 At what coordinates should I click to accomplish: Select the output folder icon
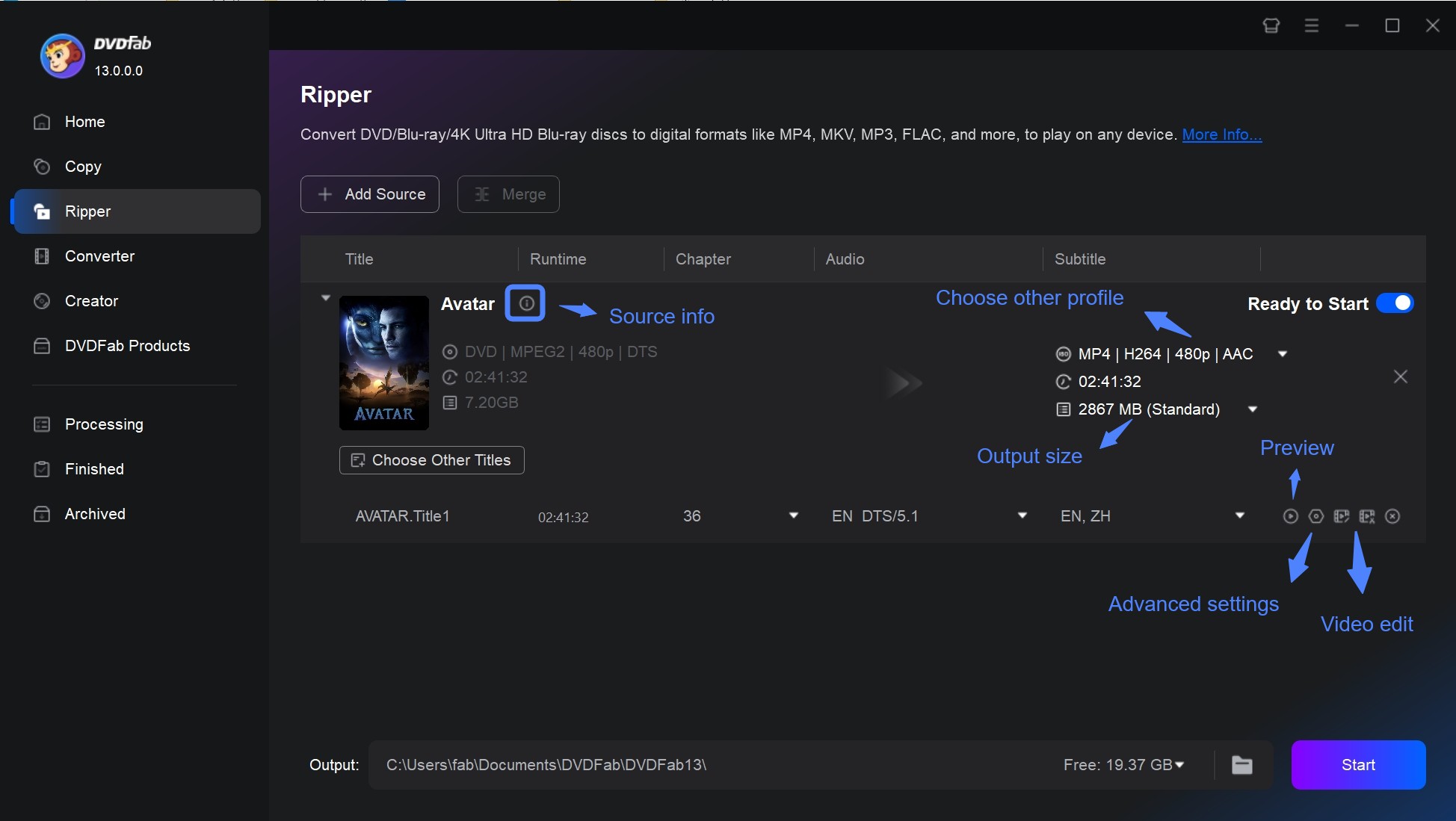[x=1243, y=763]
